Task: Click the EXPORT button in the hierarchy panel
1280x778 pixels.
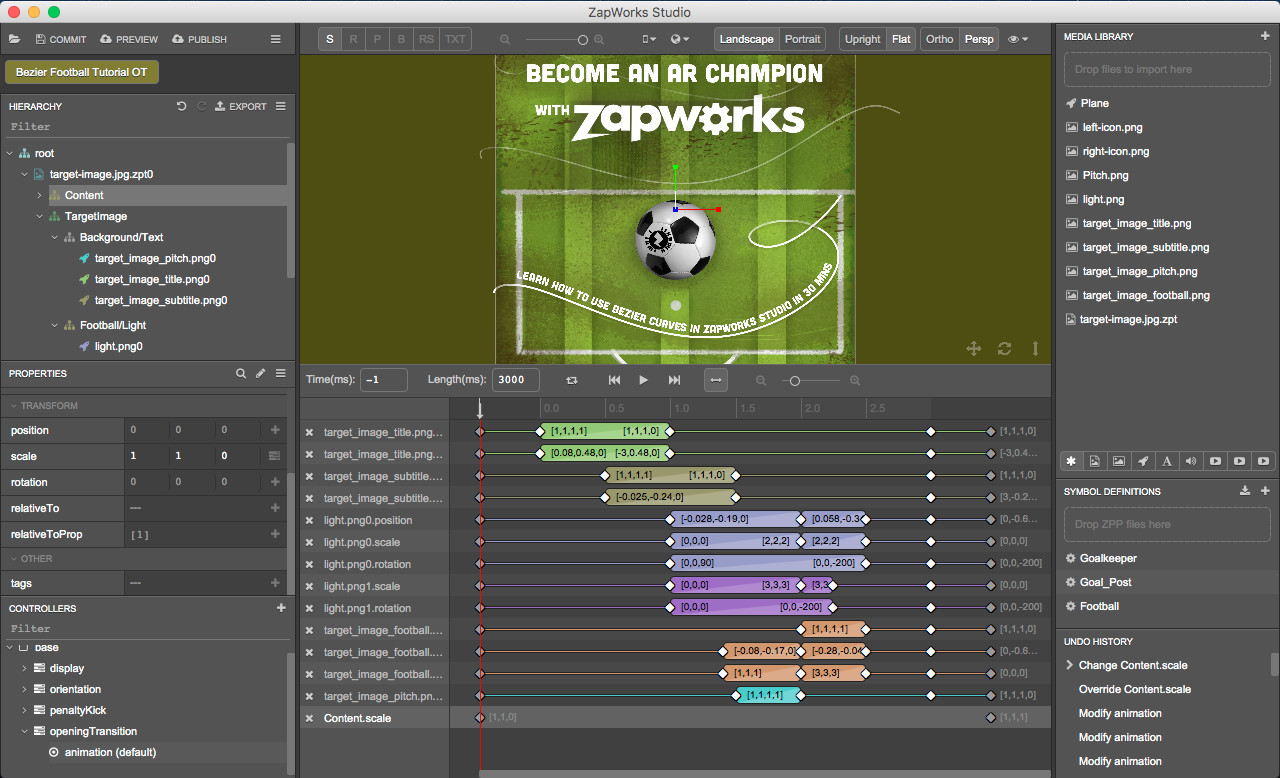Action: coord(242,106)
